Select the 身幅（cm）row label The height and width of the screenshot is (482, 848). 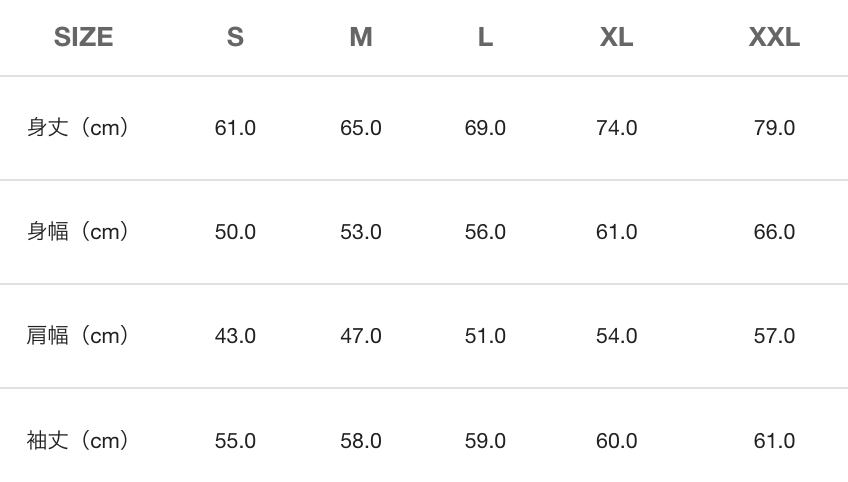coord(78,232)
